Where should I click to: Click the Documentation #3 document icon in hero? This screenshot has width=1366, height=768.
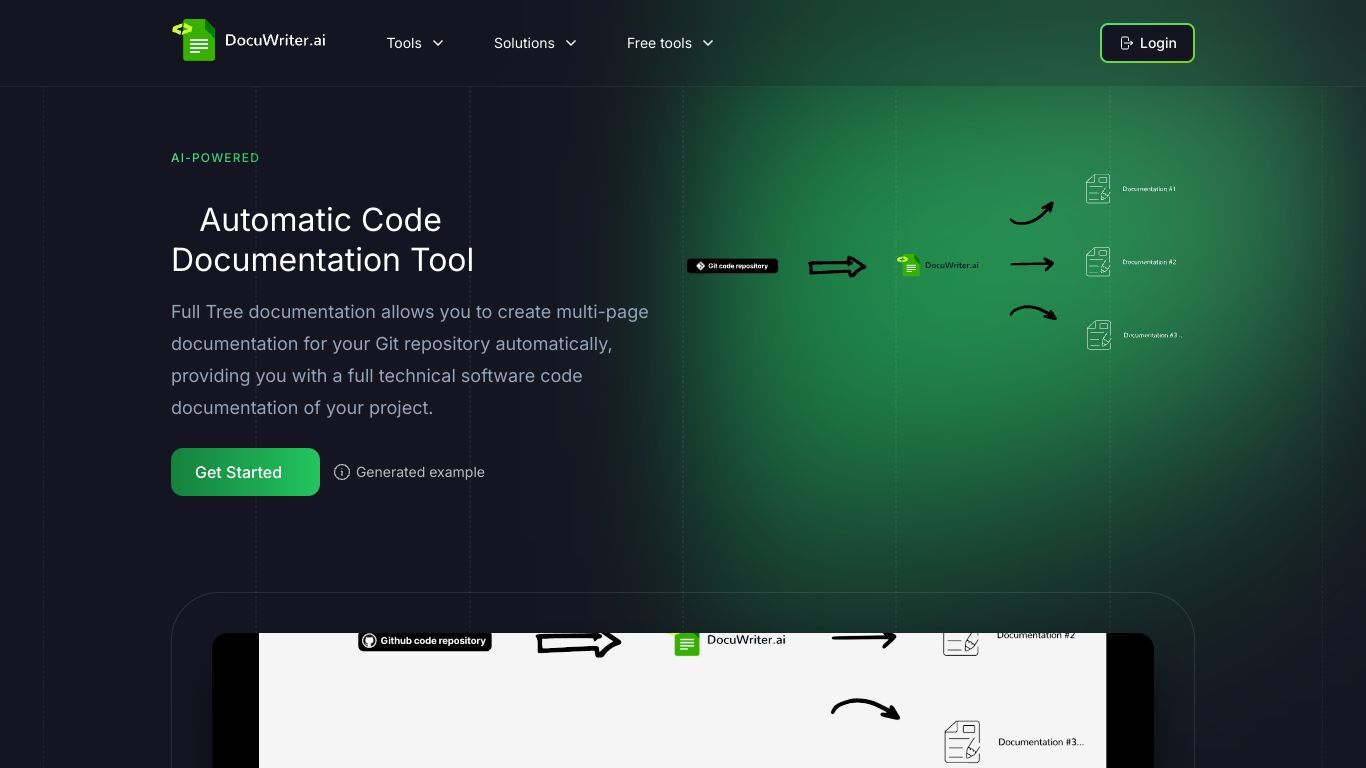[1099, 335]
